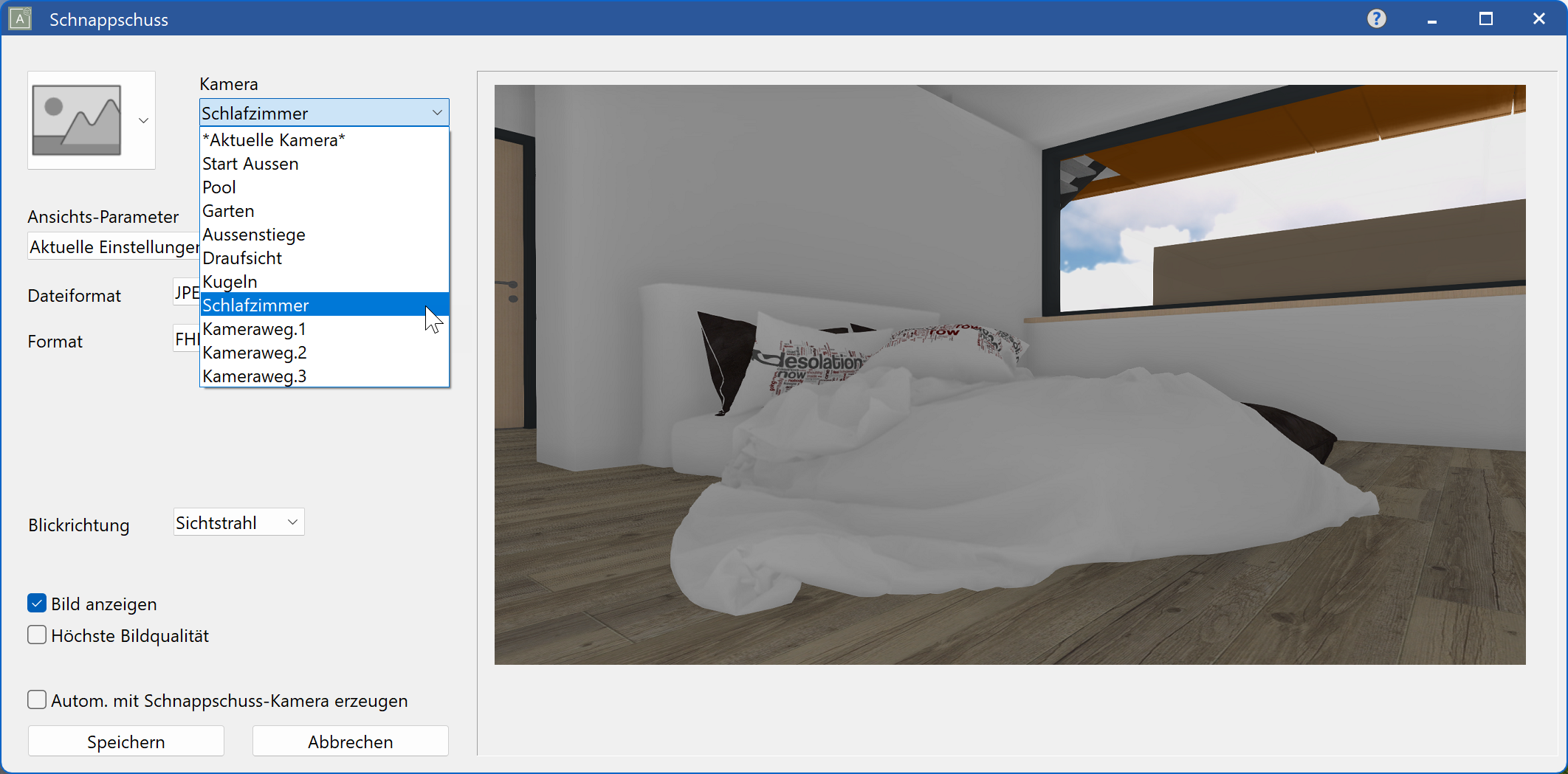Expand the arrow next to the preview thumbnail
This screenshot has width=1568, height=774.
click(x=142, y=120)
